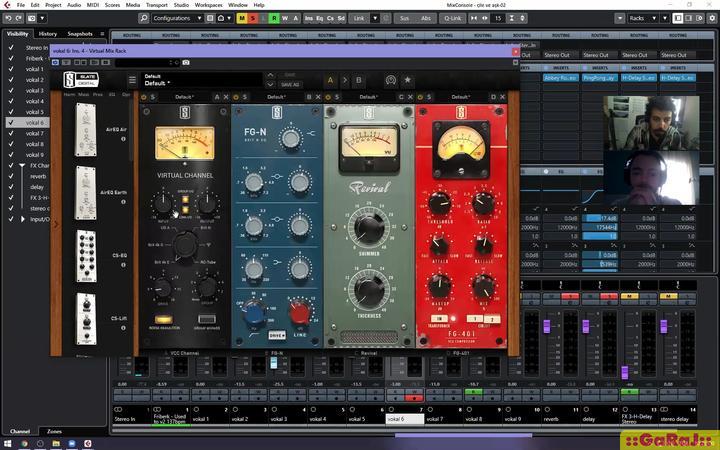Toggle visibility checkmark for vokal 1
This screenshot has width=720, height=450.
pos(11,69)
